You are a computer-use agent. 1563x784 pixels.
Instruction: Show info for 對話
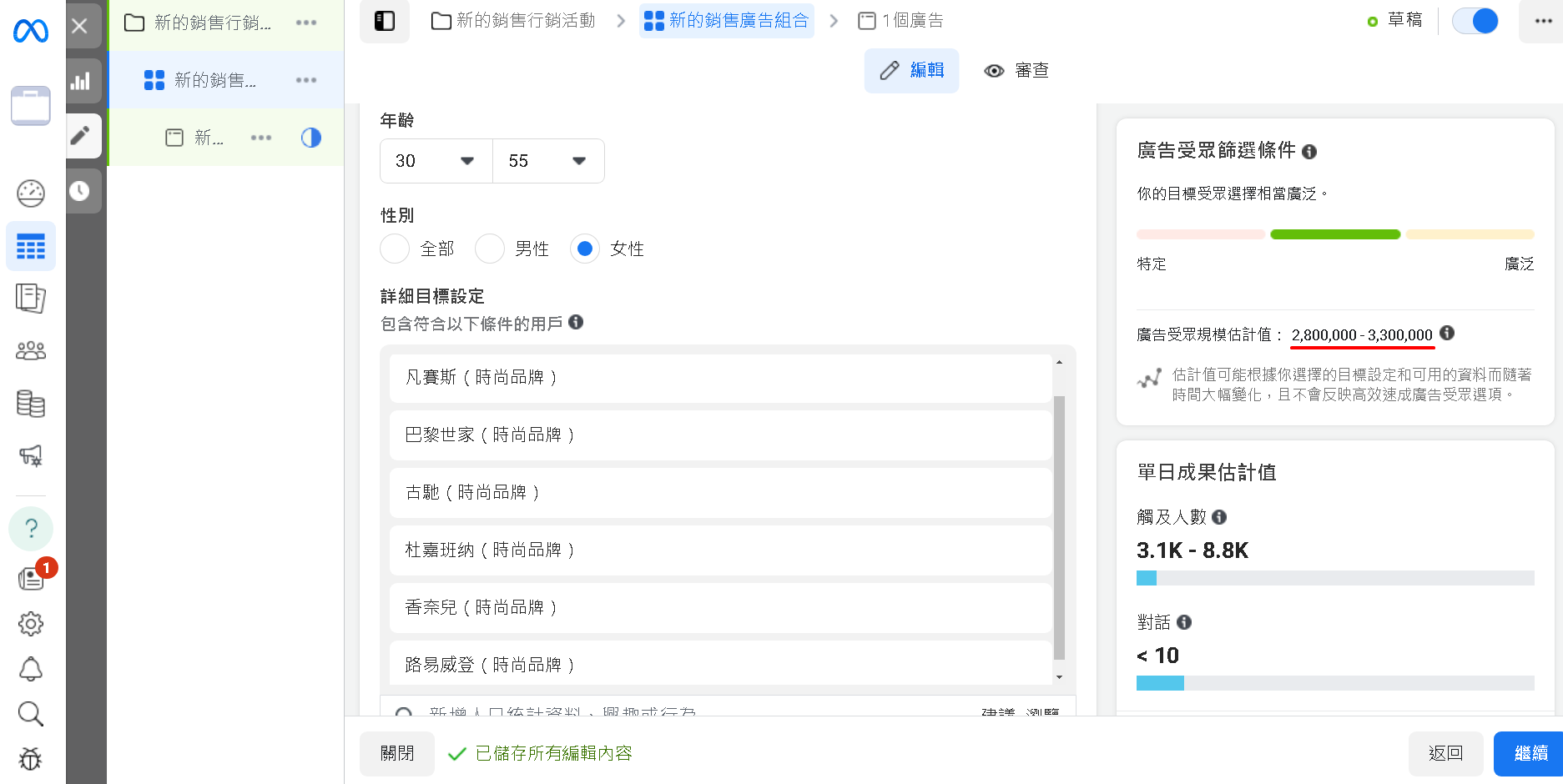click(x=1184, y=622)
